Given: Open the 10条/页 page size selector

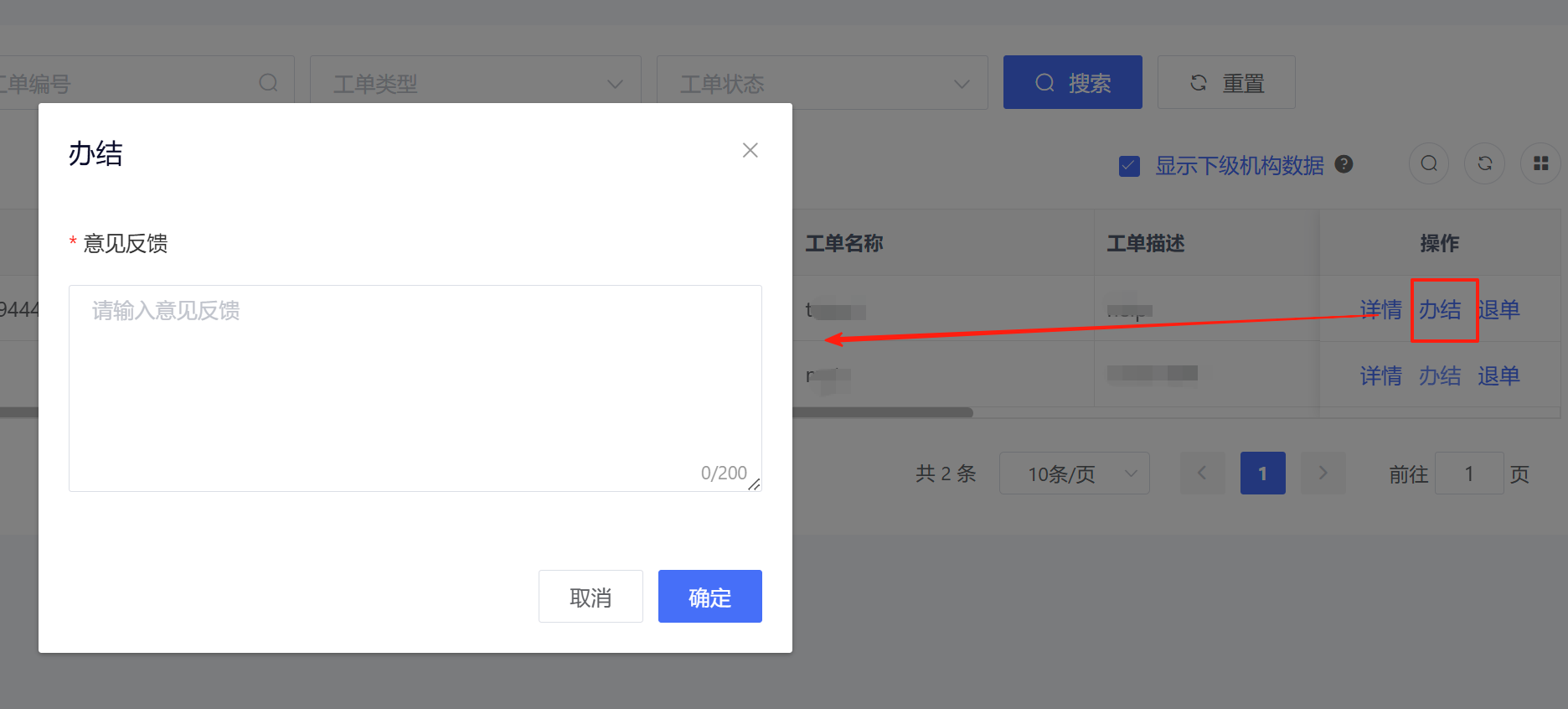Looking at the screenshot, I should pyautogui.click(x=1074, y=474).
